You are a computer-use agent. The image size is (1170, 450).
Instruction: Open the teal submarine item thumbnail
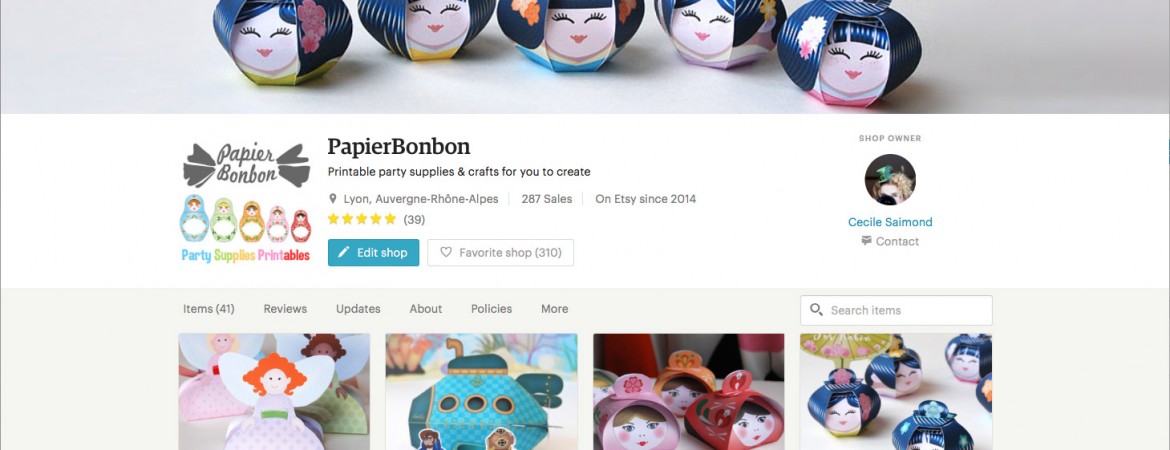point(481,392)
